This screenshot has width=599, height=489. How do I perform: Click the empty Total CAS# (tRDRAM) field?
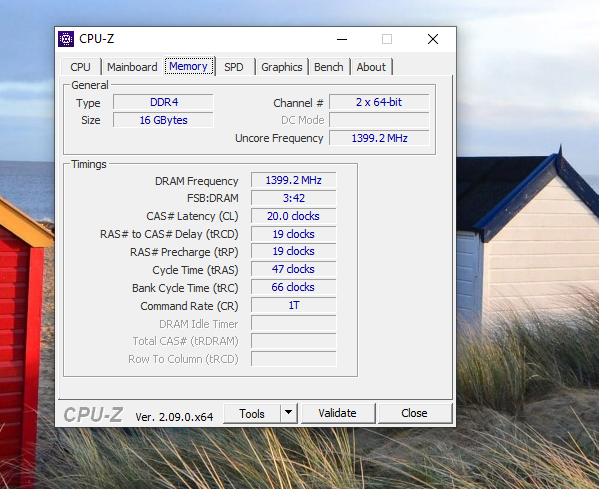pyautogui.click(x=294, y=341)
